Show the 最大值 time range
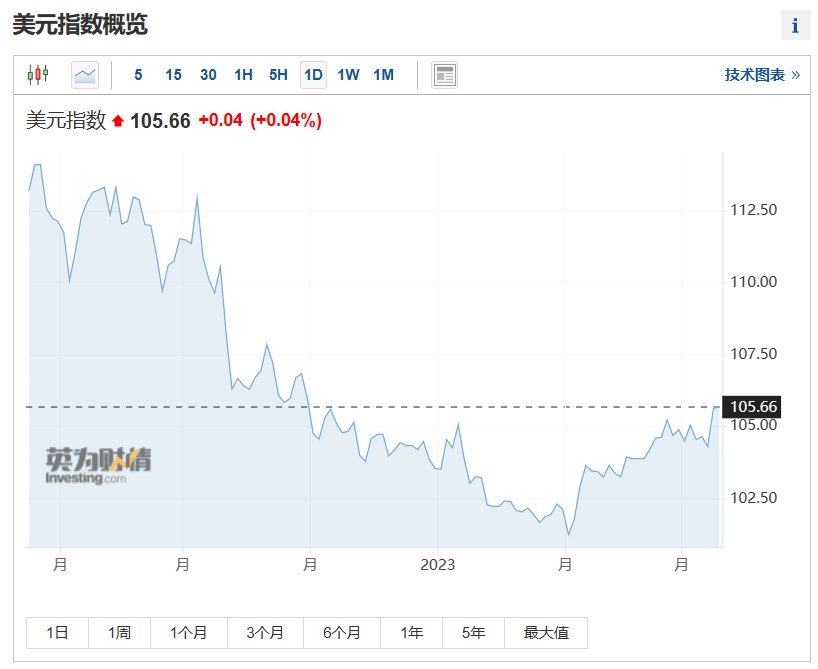This screenshot has width=818, height=669. 546,633
